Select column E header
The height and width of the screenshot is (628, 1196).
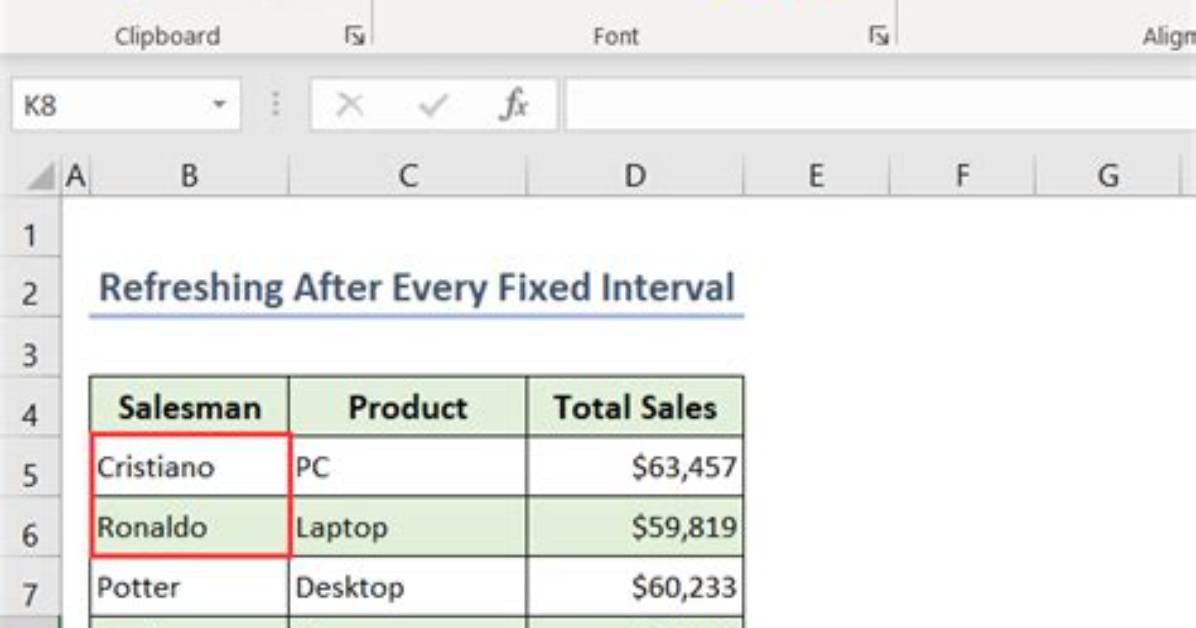point(816,176)
